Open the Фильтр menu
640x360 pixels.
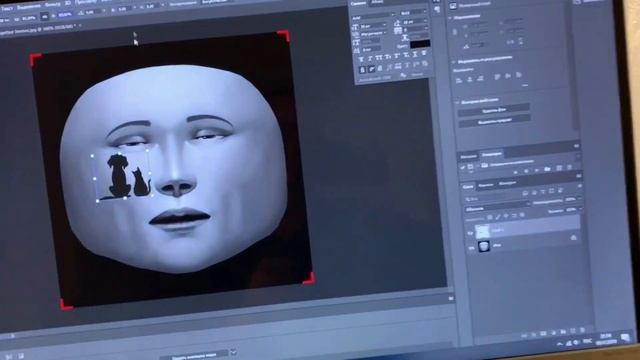point(52,4)
